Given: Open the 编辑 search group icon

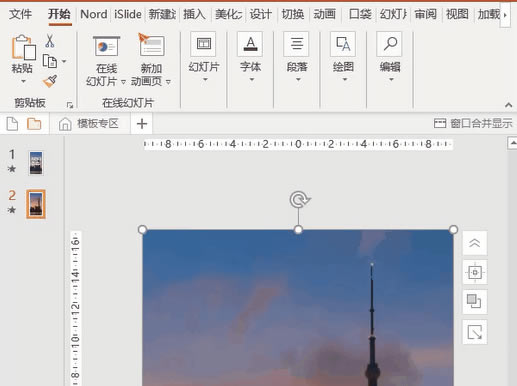Looking at the screenshot, I should point(389,44).
